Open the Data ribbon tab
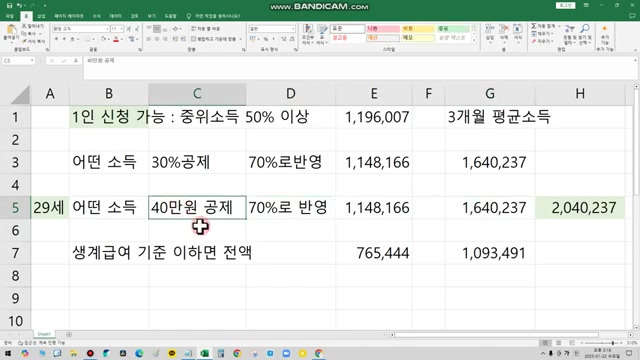 (116, 16)
